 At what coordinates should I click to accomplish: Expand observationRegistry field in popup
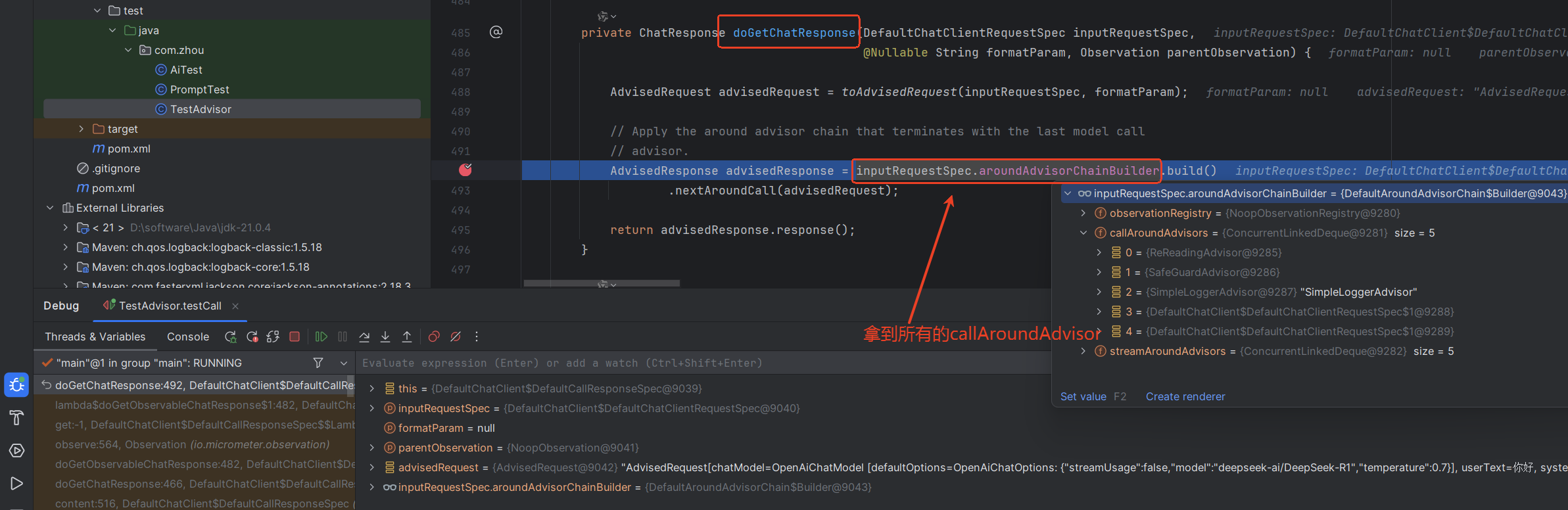click(1083, 213)
